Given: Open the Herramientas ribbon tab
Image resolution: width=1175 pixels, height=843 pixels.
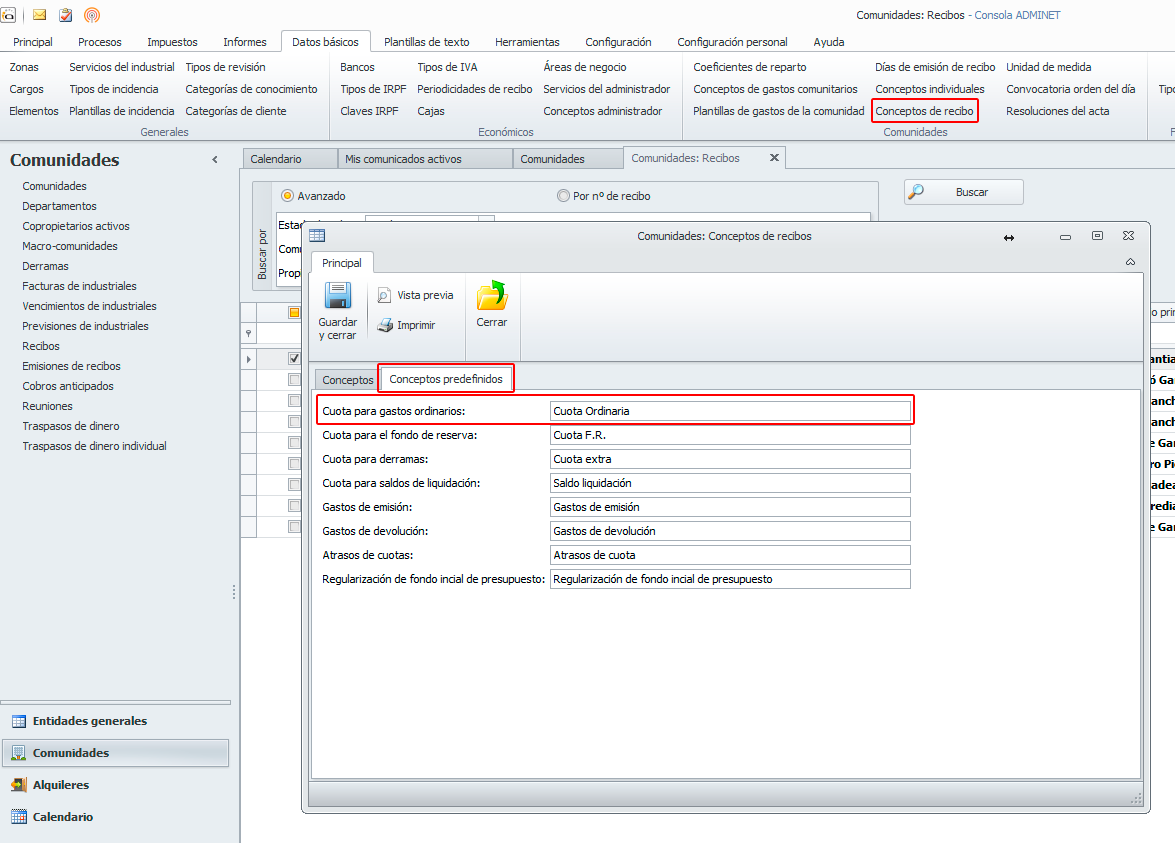Looking at the screenshot, I should [x=527, y=42].
